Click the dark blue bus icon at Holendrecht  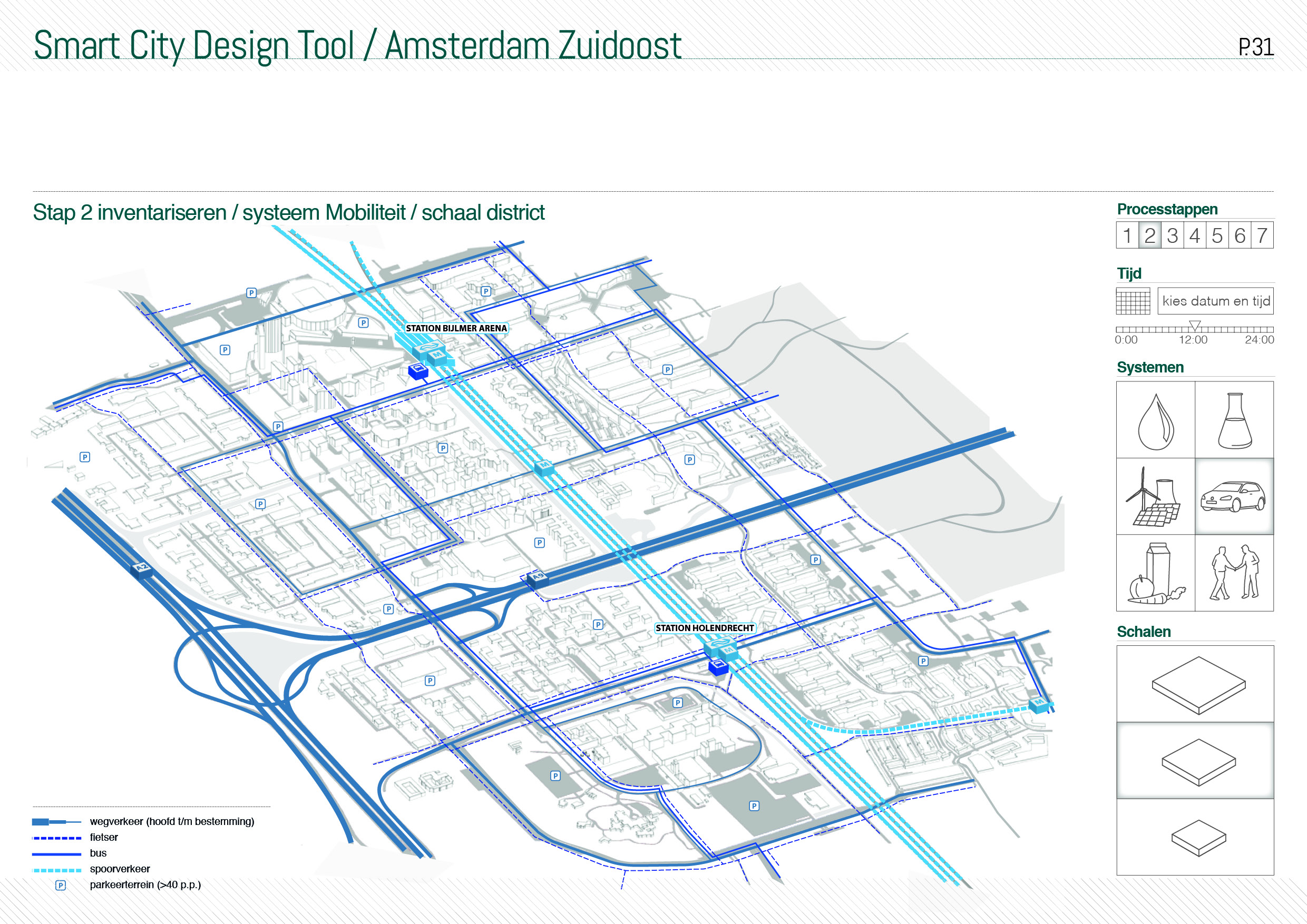(718, 666)
